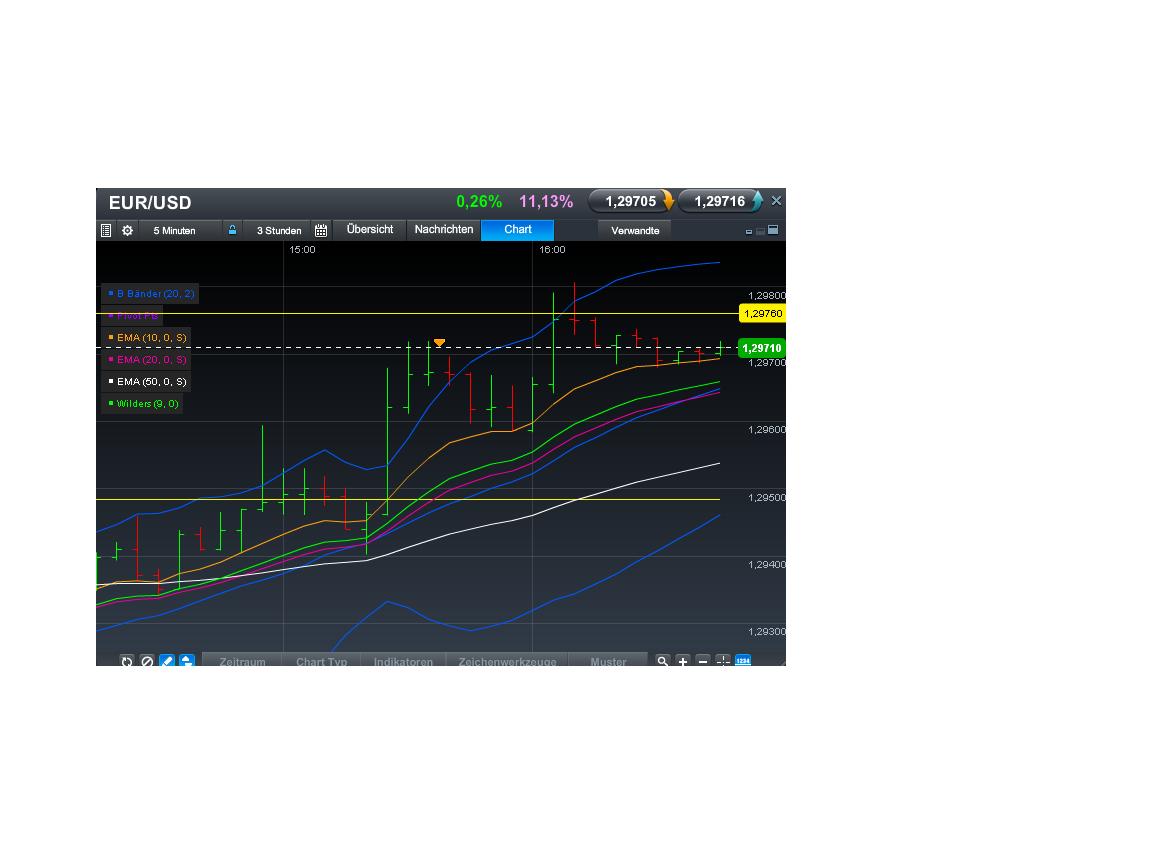The width and height of the screenshot is (1152, 864).
Task: Close the EUR/USD chart panel
Action: pos(776,201)
